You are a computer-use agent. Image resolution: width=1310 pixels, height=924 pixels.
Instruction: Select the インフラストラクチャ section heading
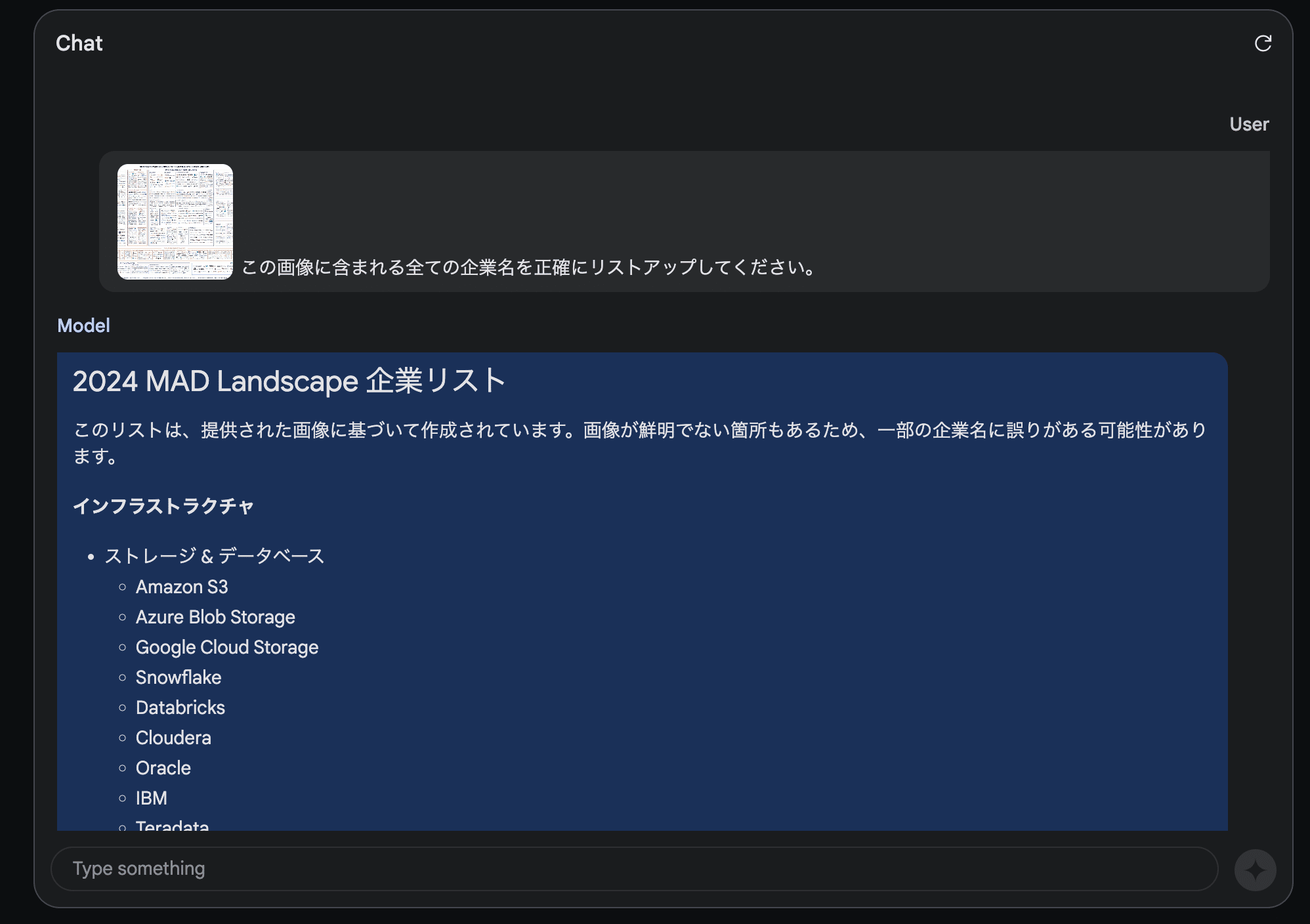point(163,506)
